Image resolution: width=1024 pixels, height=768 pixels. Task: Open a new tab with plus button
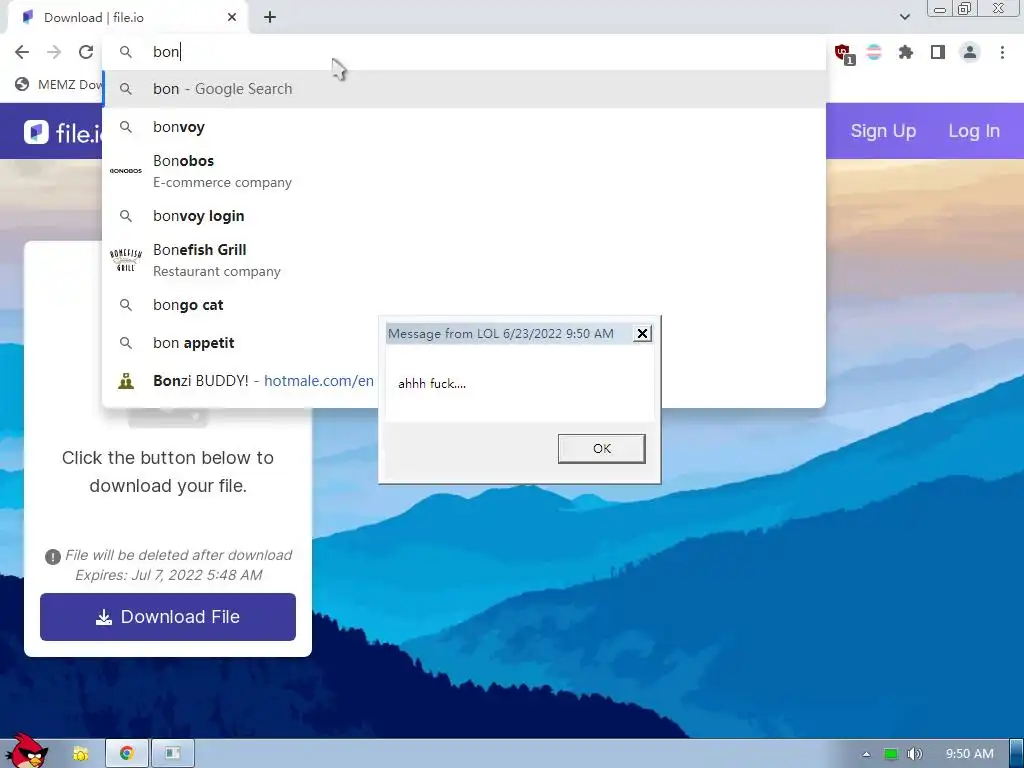coord(270,18)
